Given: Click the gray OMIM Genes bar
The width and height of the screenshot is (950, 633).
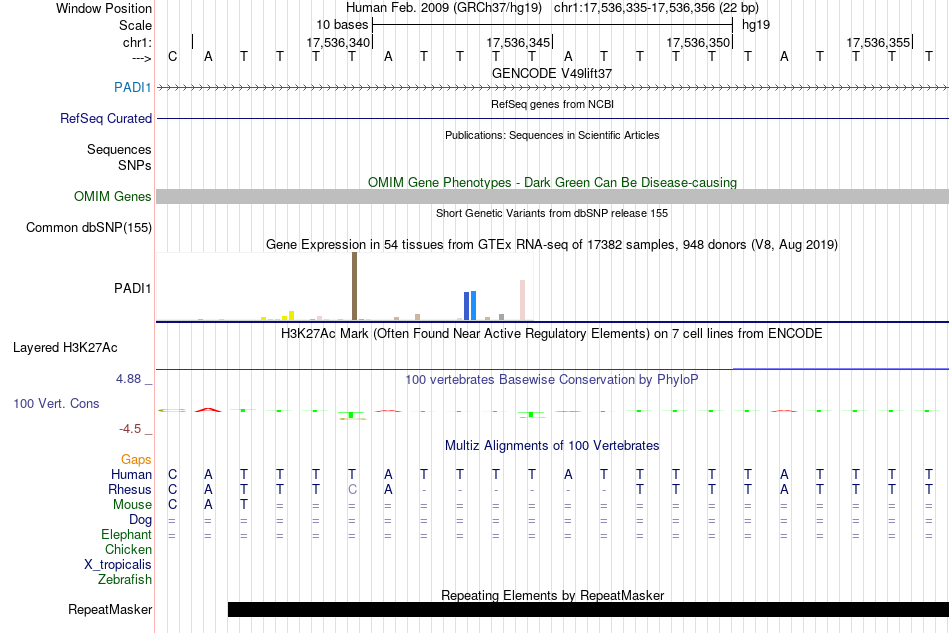Looking at the screenshot, I should coord(552,196).
